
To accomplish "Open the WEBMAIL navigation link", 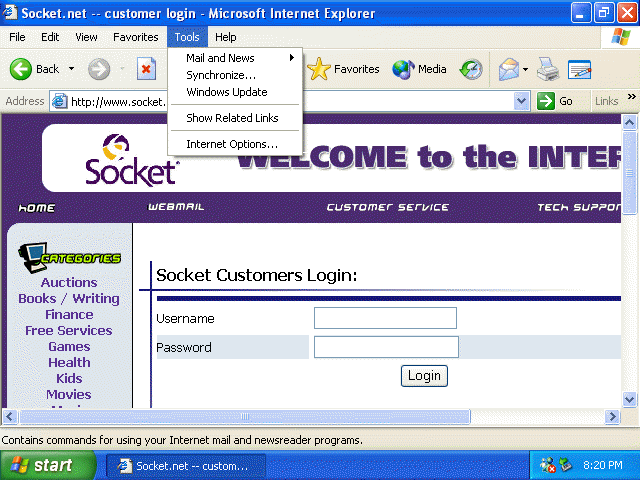I will (x=176, y=207).
